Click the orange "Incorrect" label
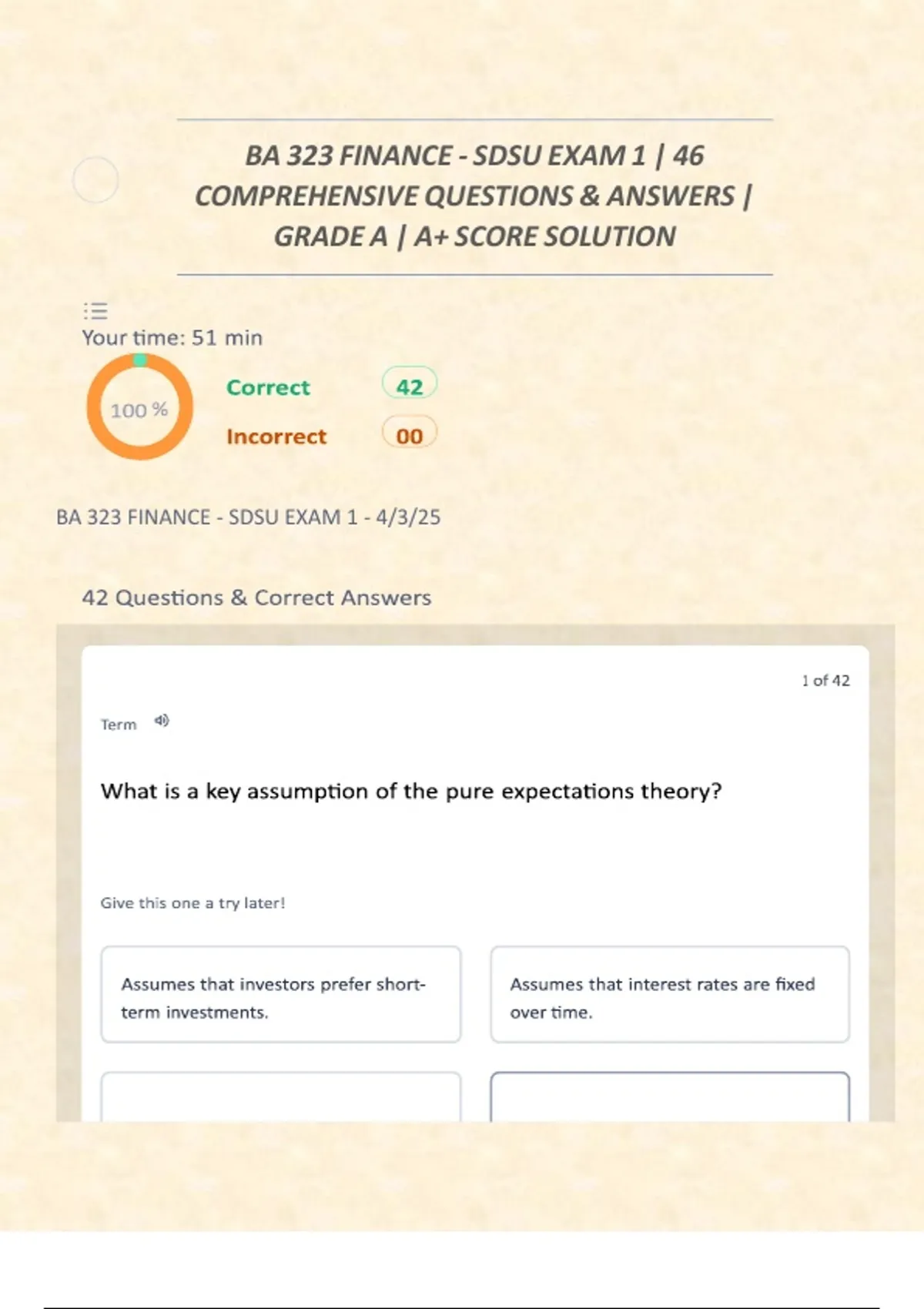The height and width of the screenshot is (1309, 924). (276, 437)
